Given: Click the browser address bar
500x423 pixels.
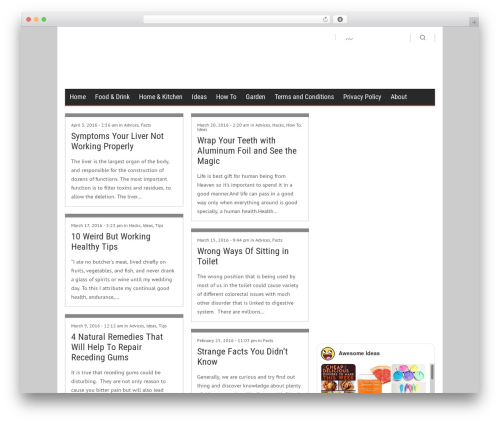Looking at the screenshot, I should click(x=237, y=20).
